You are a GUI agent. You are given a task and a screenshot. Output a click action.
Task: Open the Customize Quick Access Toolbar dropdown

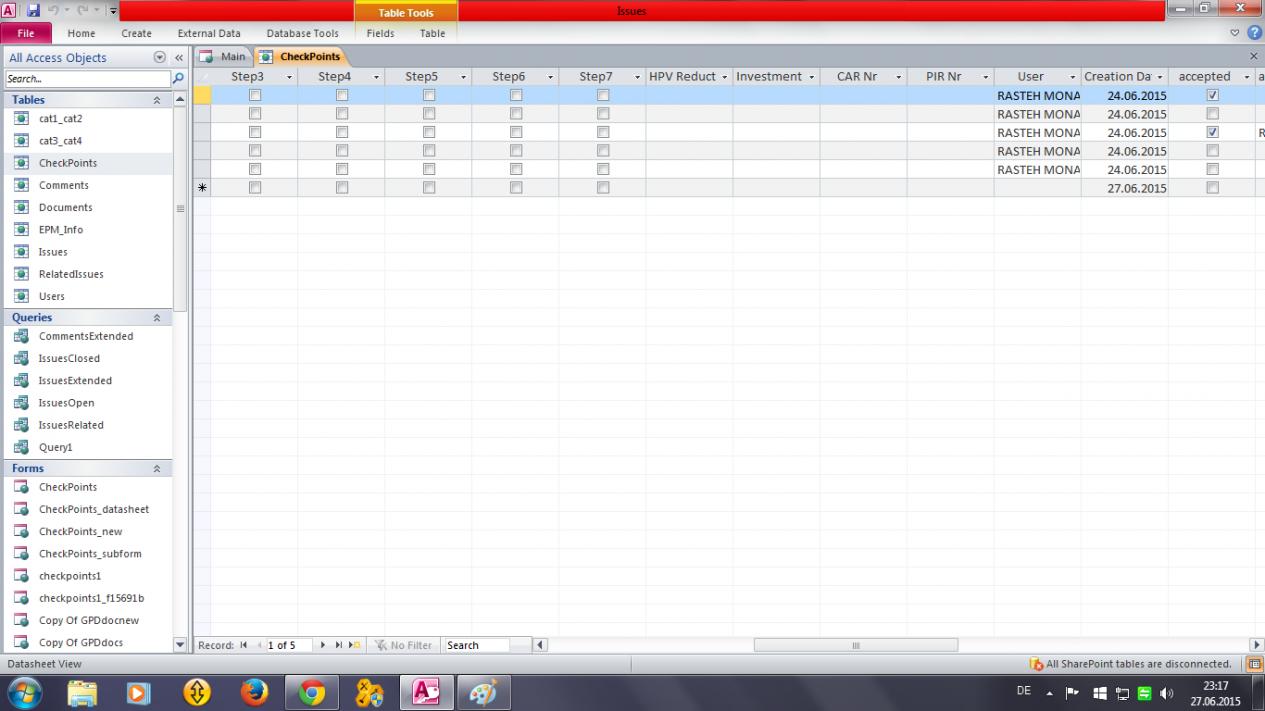(x=112, y=12)
